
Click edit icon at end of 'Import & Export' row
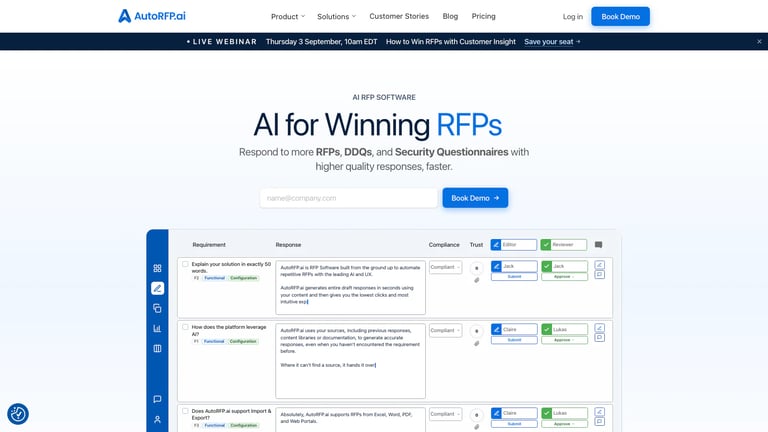tap(600, 412)
